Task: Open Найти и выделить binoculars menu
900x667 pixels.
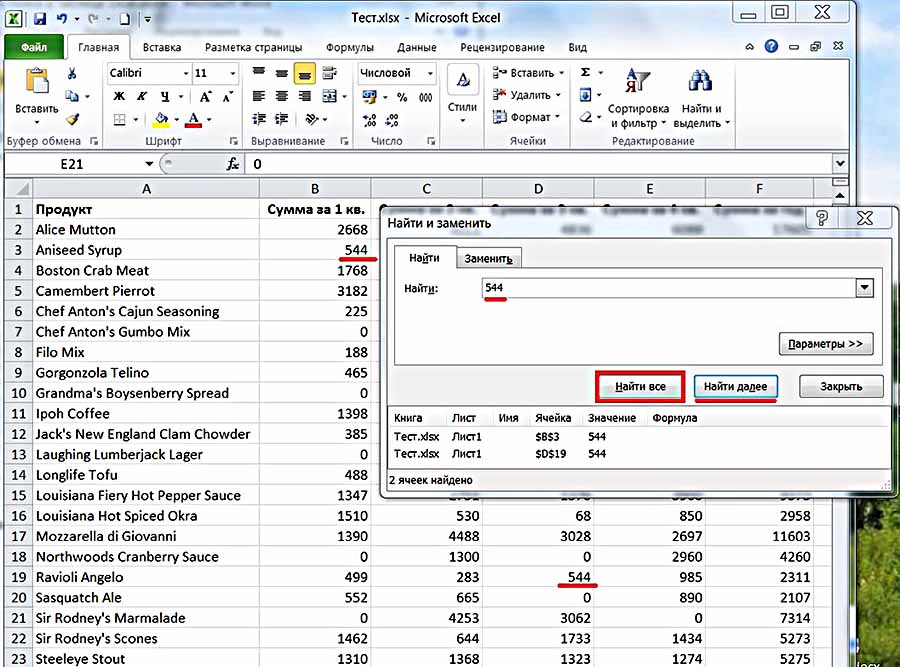Action: pos(701,98)
